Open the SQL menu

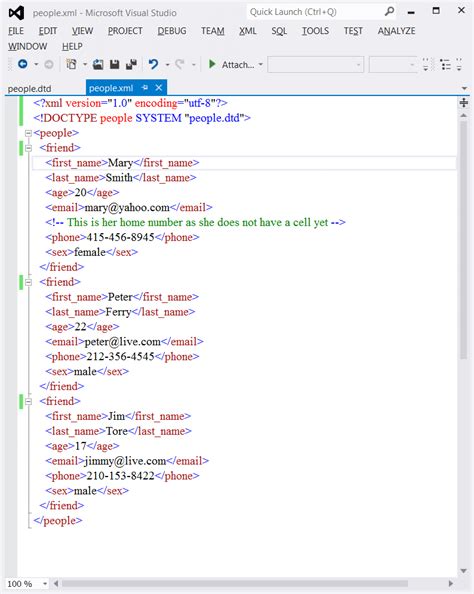[279, 31]
